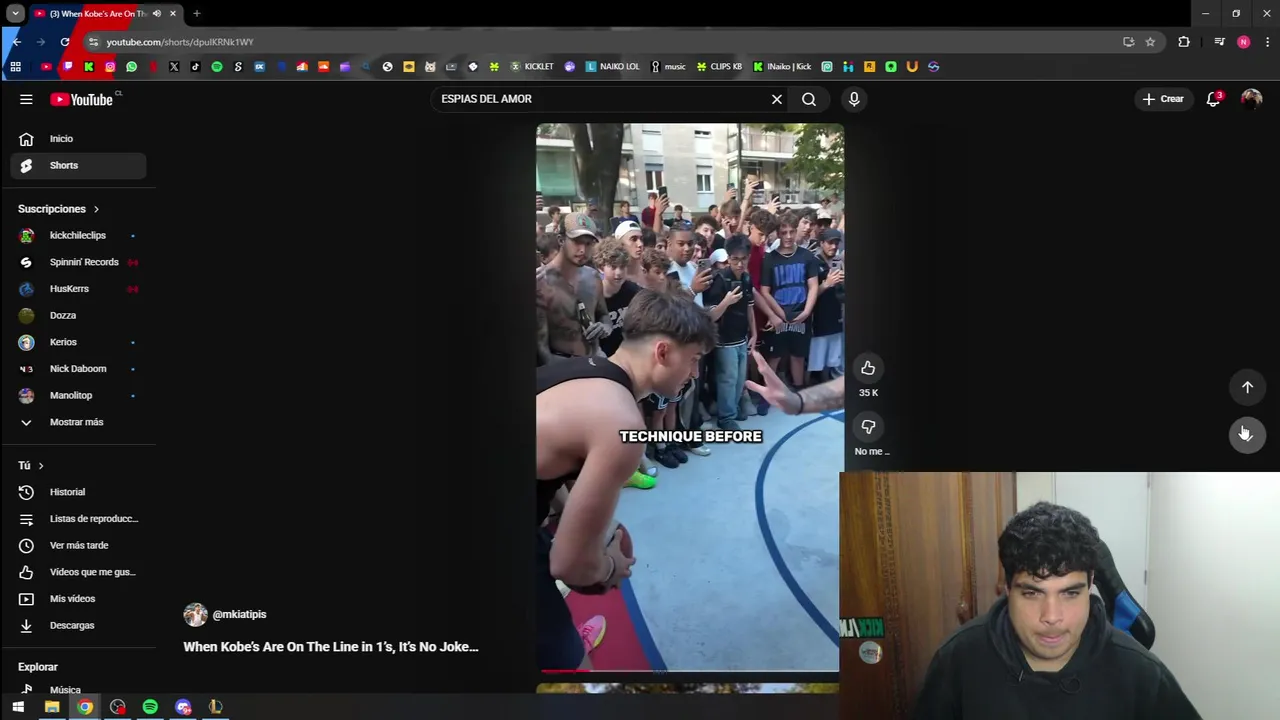Open Listas de reproducción in the sidebar

(78, 519)
